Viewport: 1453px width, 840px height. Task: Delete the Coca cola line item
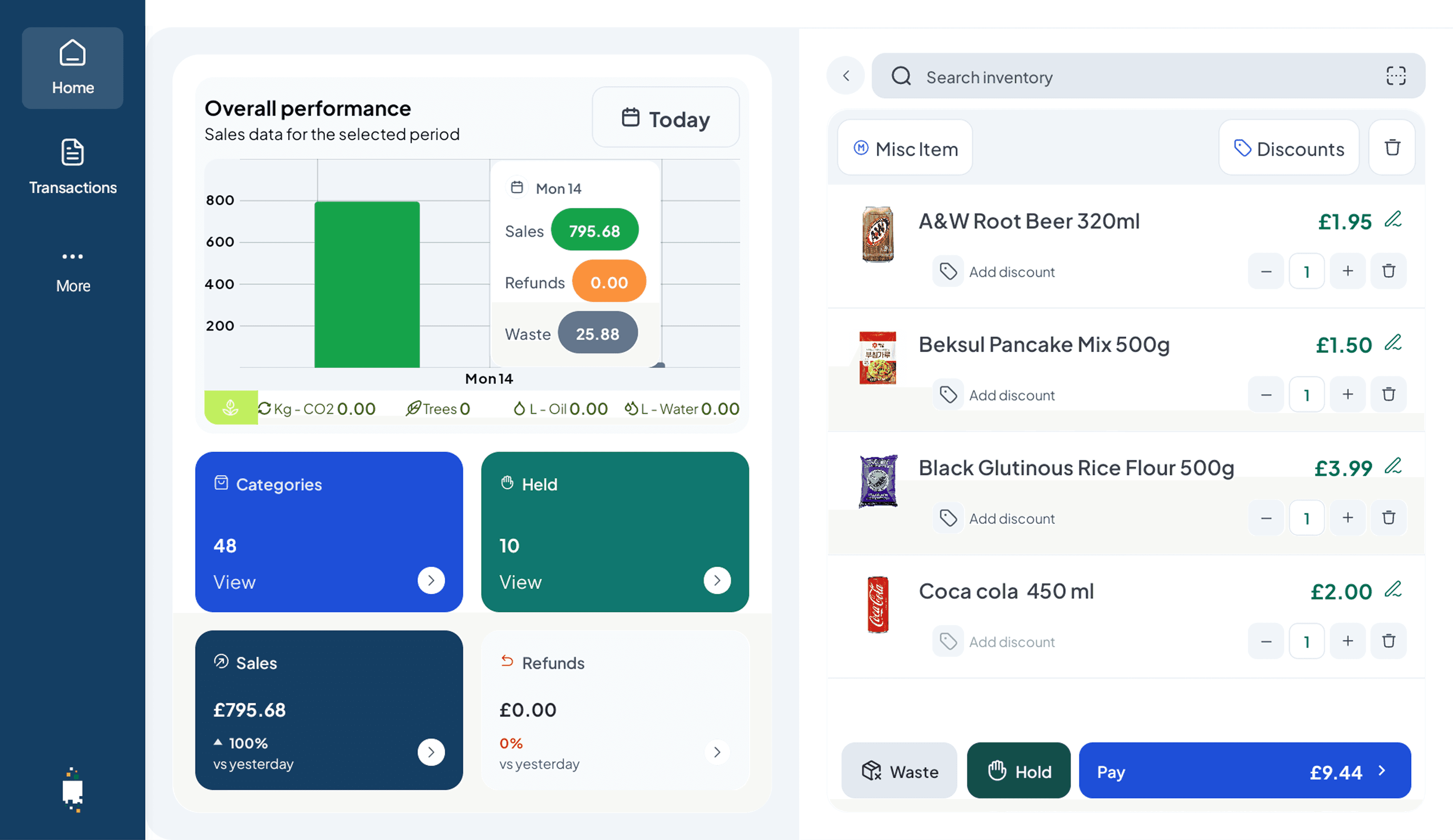(x=1388, y=641)
